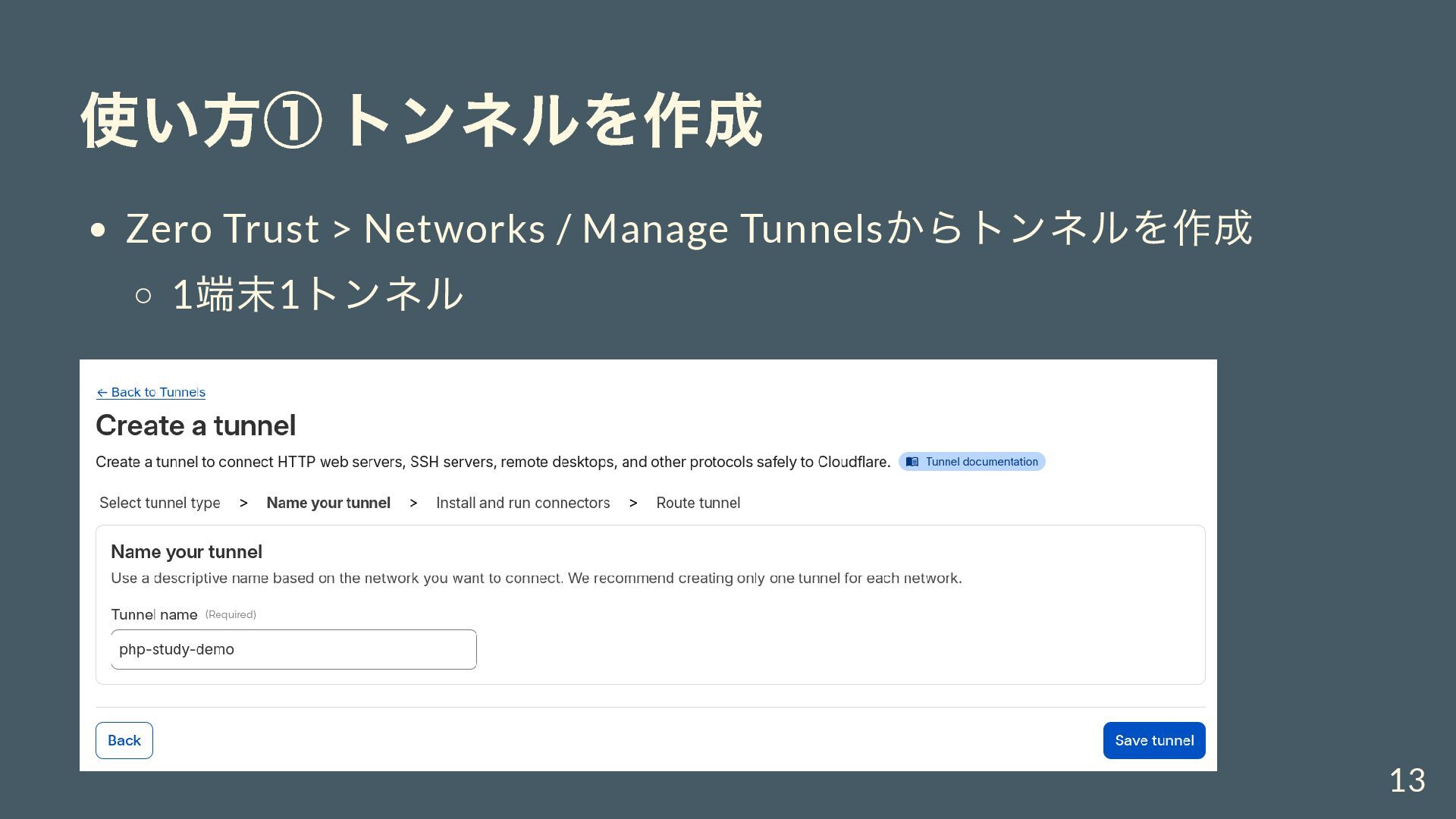
Task: Click the Name your tunnel section heading
Action: 187,552
